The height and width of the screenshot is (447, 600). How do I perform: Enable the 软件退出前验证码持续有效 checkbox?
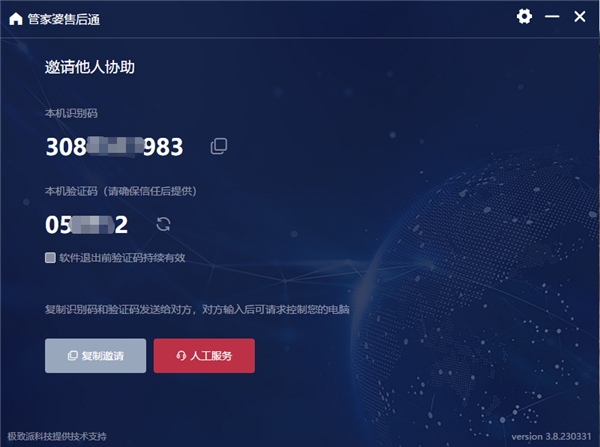coord(50,258)
